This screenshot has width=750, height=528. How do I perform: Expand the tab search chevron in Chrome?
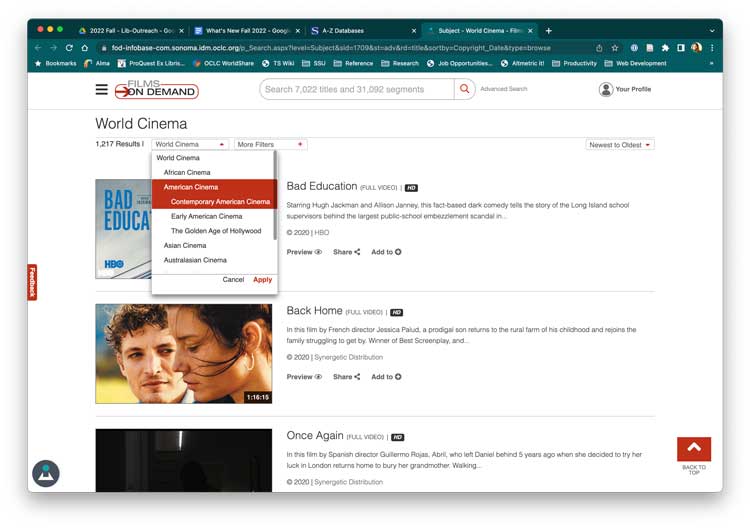pyautogui.click(x=712, y=31)
